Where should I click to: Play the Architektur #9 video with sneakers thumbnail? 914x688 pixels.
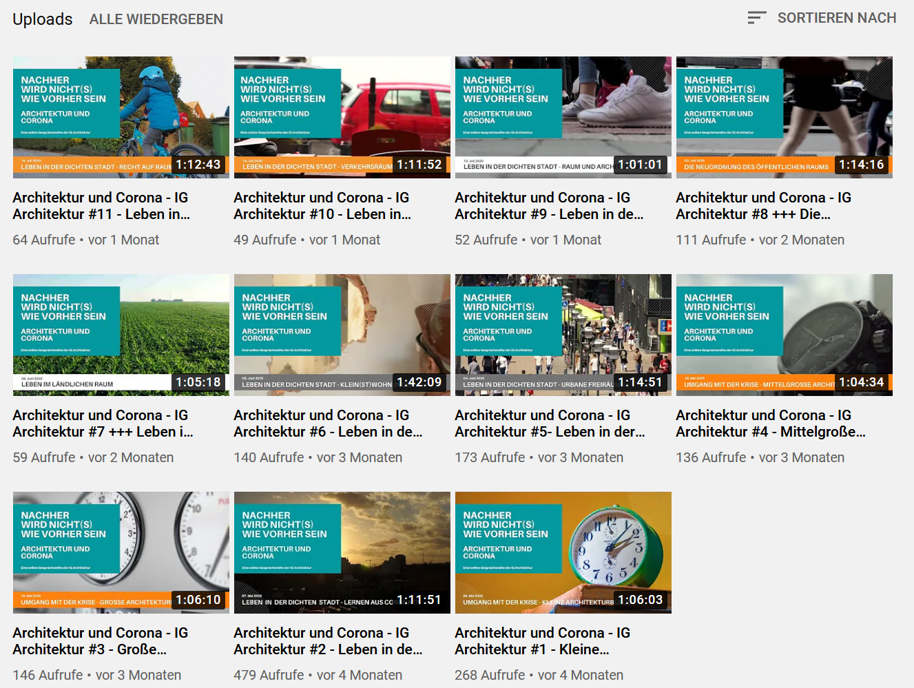[563, 117]
